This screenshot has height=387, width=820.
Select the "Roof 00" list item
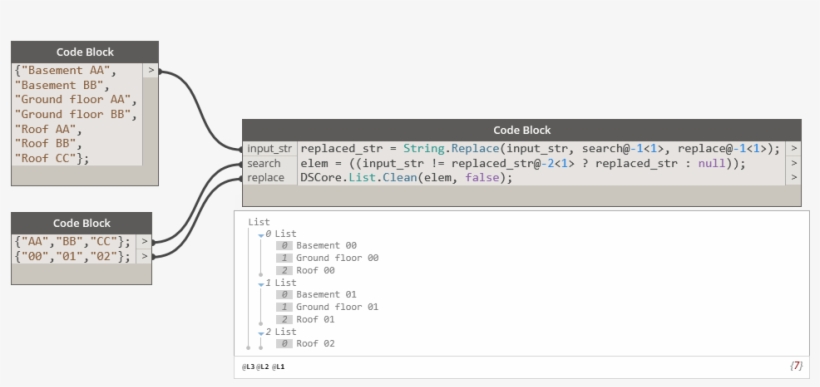point(315,270)
